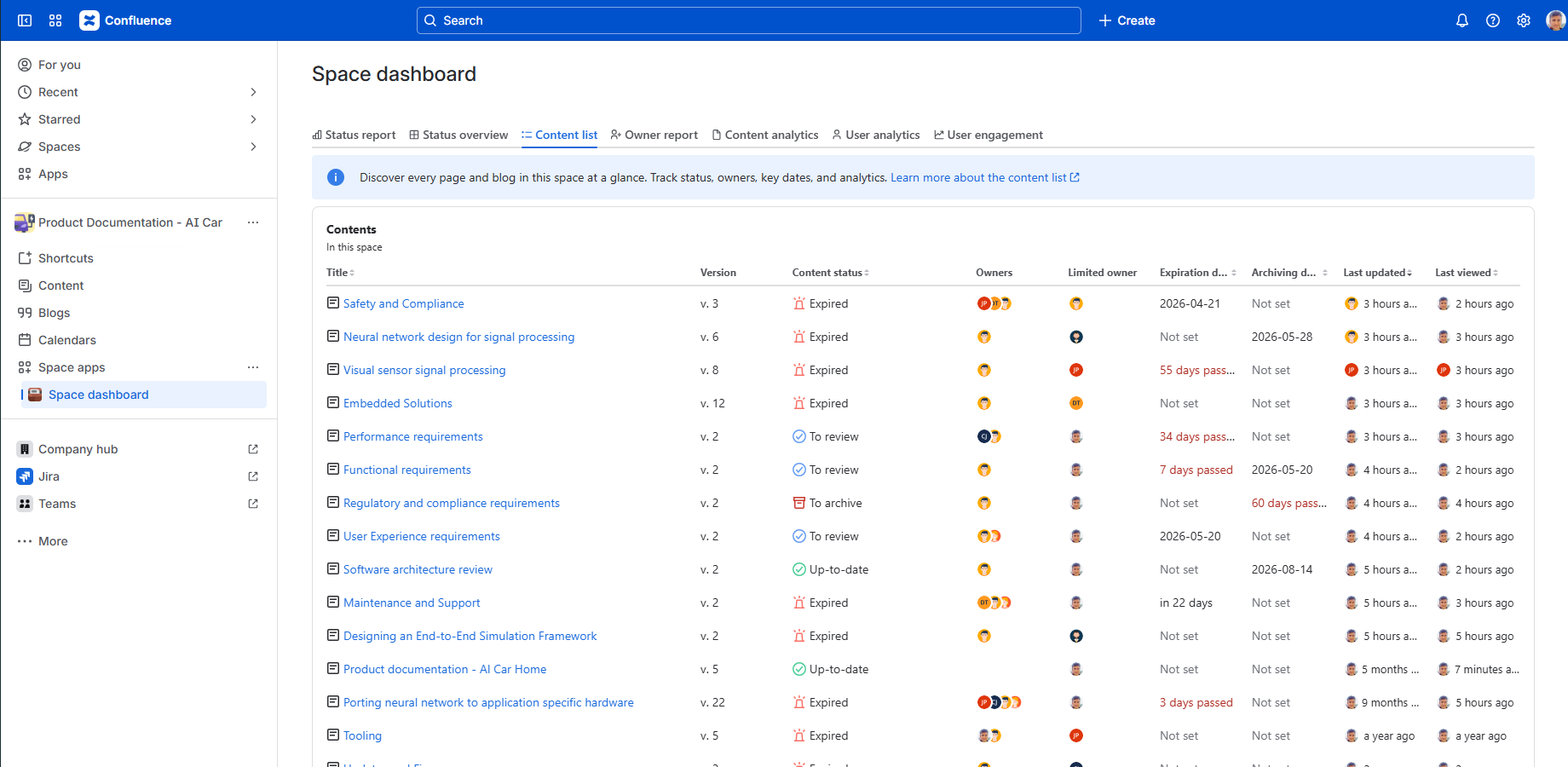Collapse the sidebar using the top-left icon
Viewport: 1568px width, 767px height.
click(25, 20)
